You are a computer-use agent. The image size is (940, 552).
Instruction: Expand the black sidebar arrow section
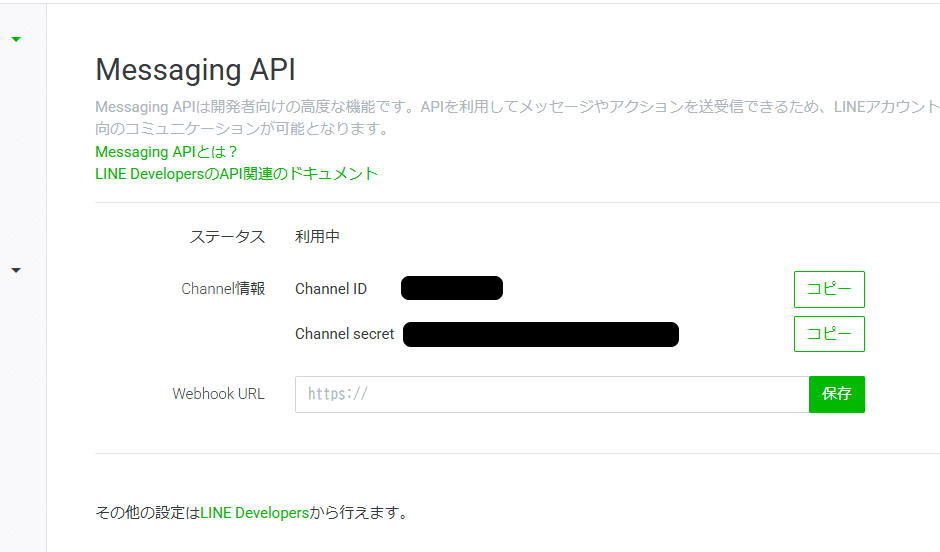point(16,270)
